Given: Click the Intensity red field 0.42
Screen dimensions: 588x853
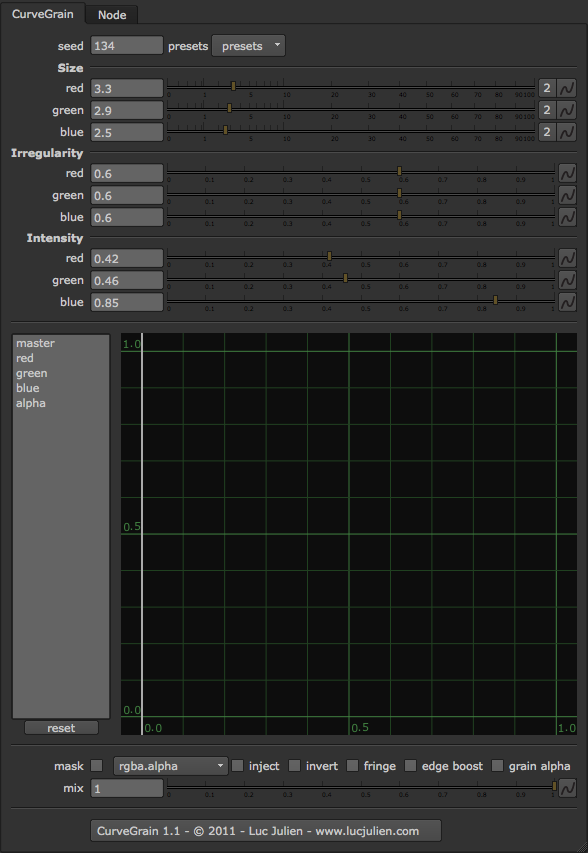Looking at the screenshot, I should coord(127,258).
